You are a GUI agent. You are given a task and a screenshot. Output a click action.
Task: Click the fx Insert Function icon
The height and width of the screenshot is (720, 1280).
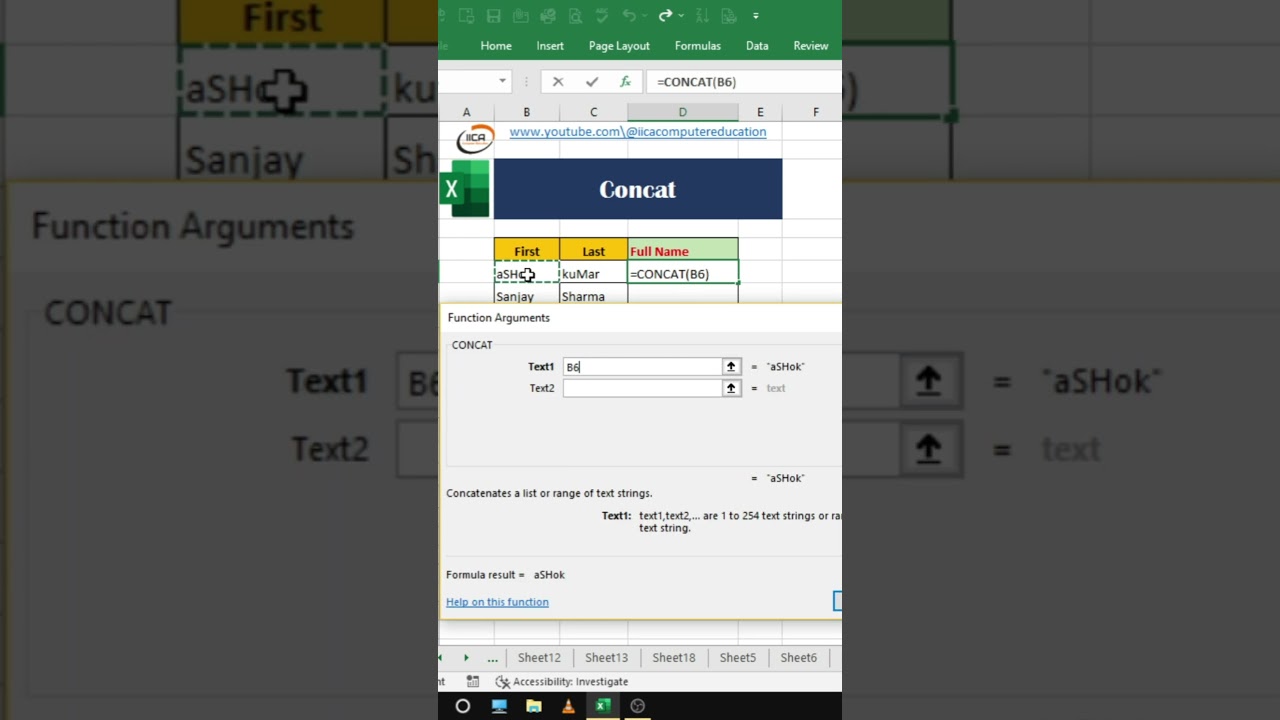pyautogui.click(x=625, y=82)
